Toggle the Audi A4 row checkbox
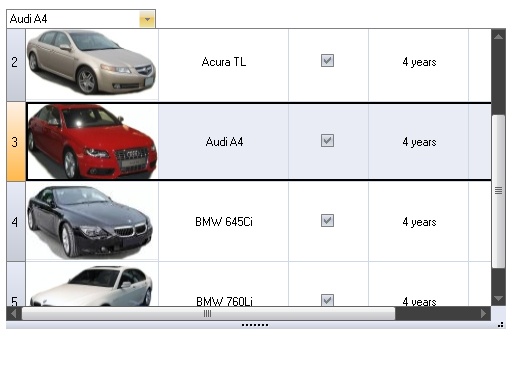The height and width of the screenshot is (378, 527). pyautogui.click(x=327, y=141)
